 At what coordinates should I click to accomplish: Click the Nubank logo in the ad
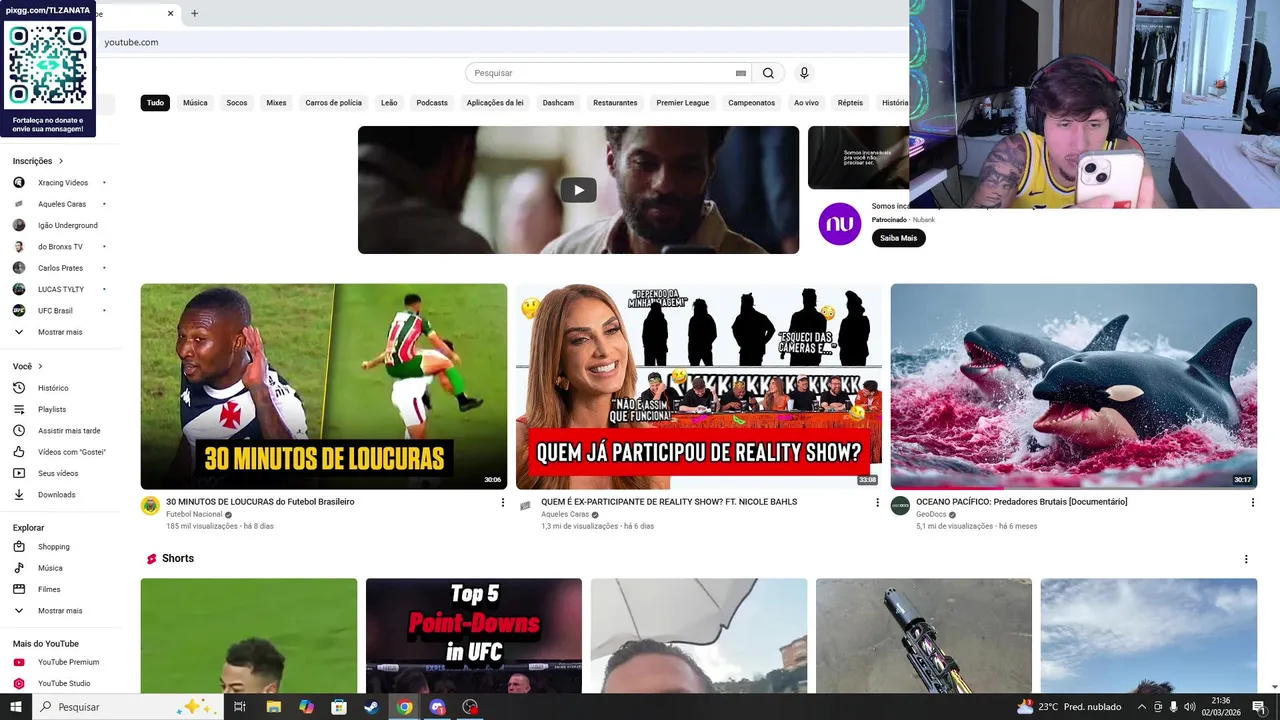pos(840,223)
